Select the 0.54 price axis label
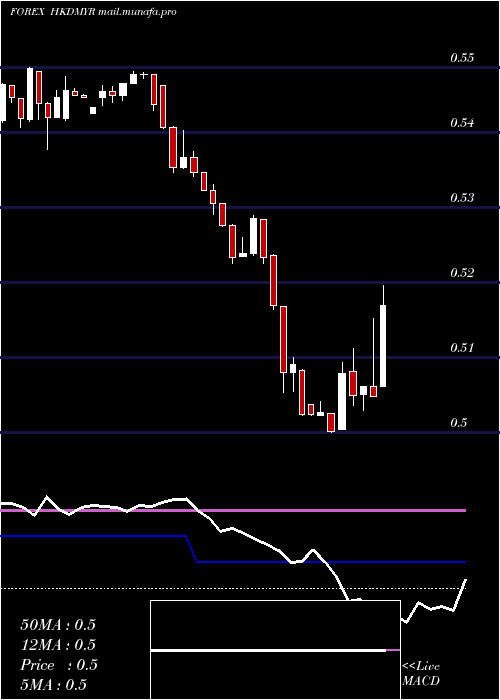Screen dimensions: 500x700 [x=461, y=122]
